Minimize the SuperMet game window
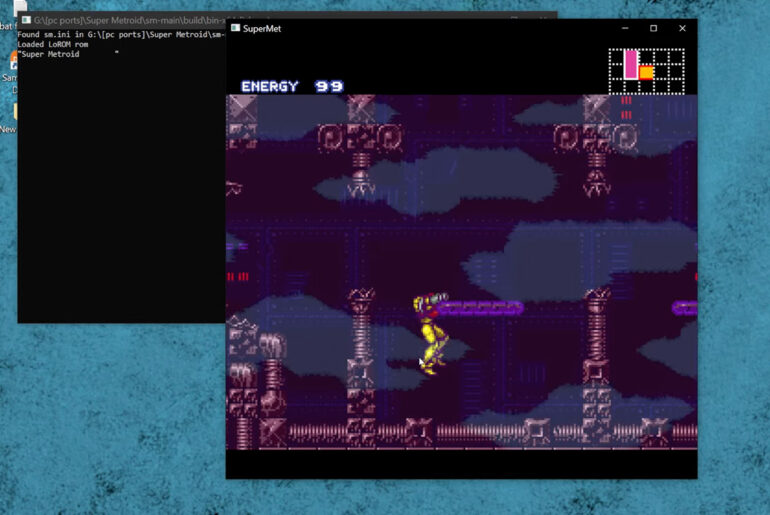 [x=625, y=28]
